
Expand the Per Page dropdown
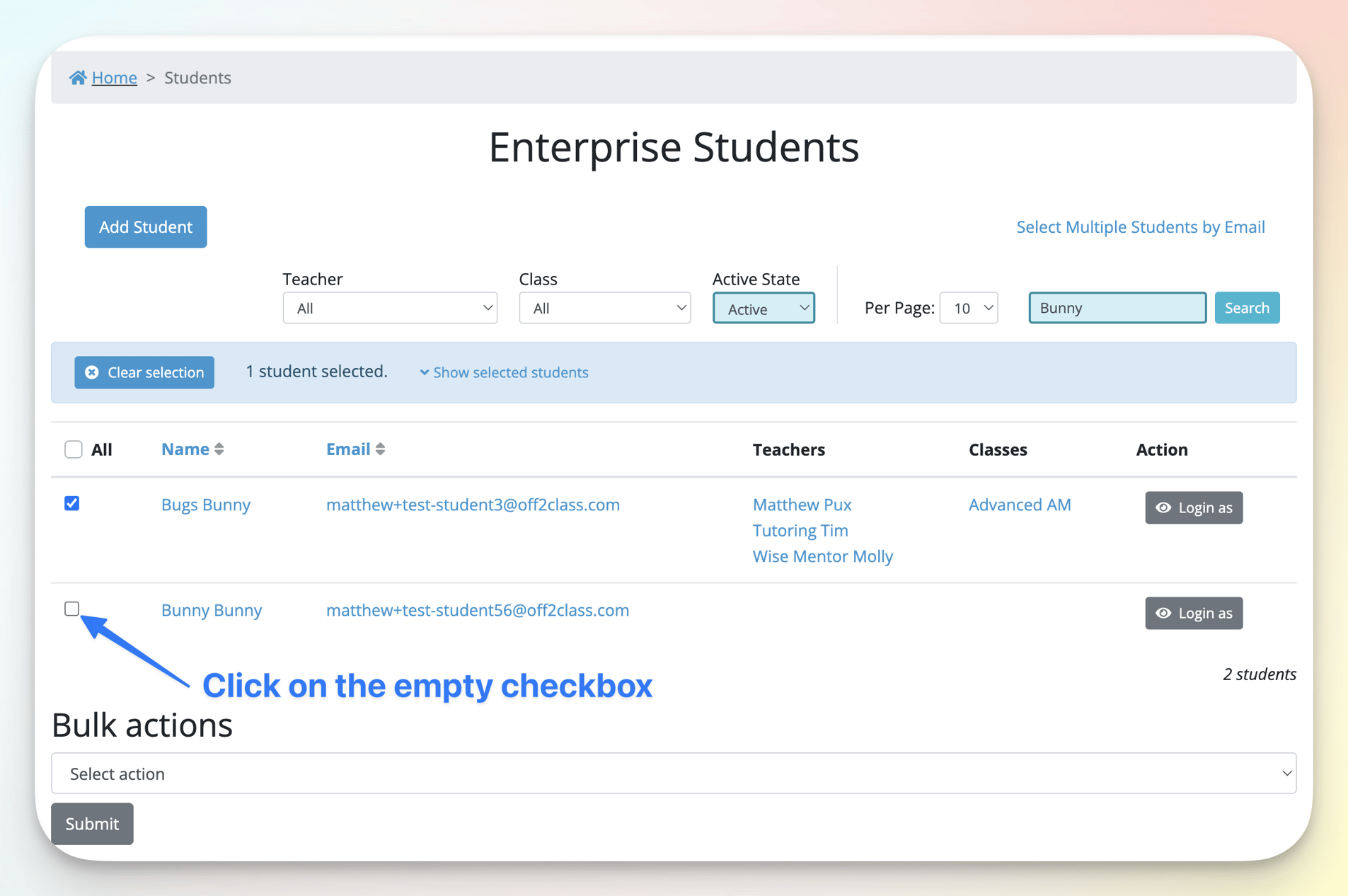968,308
